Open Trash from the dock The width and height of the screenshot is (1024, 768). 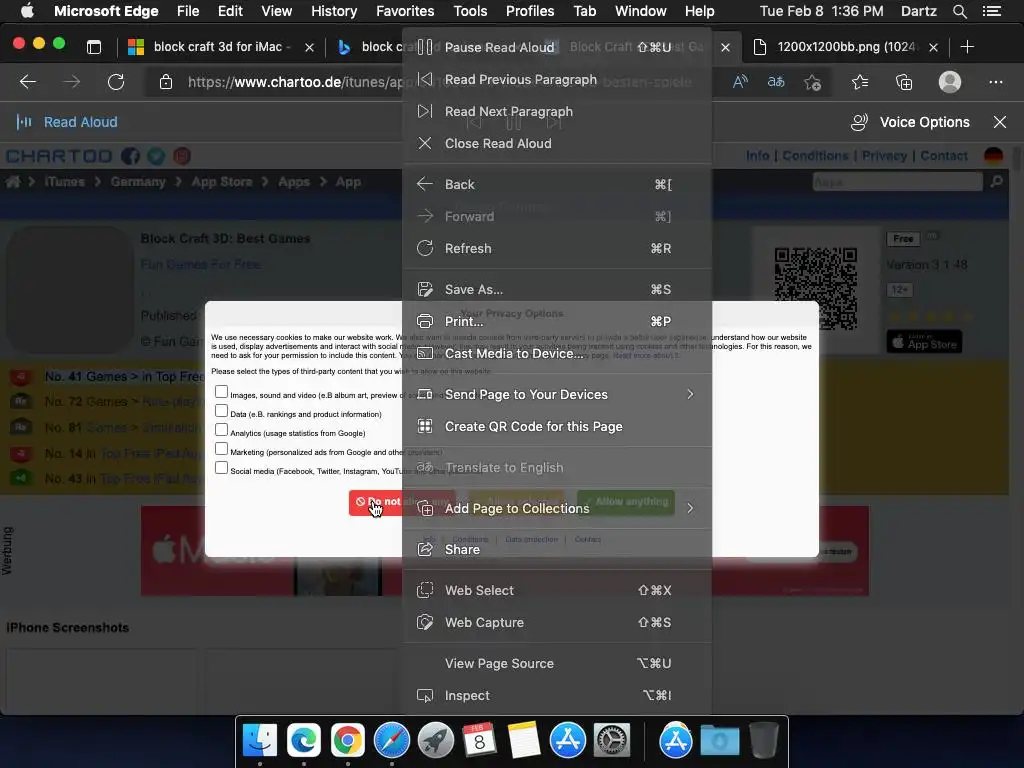[763, 741]
